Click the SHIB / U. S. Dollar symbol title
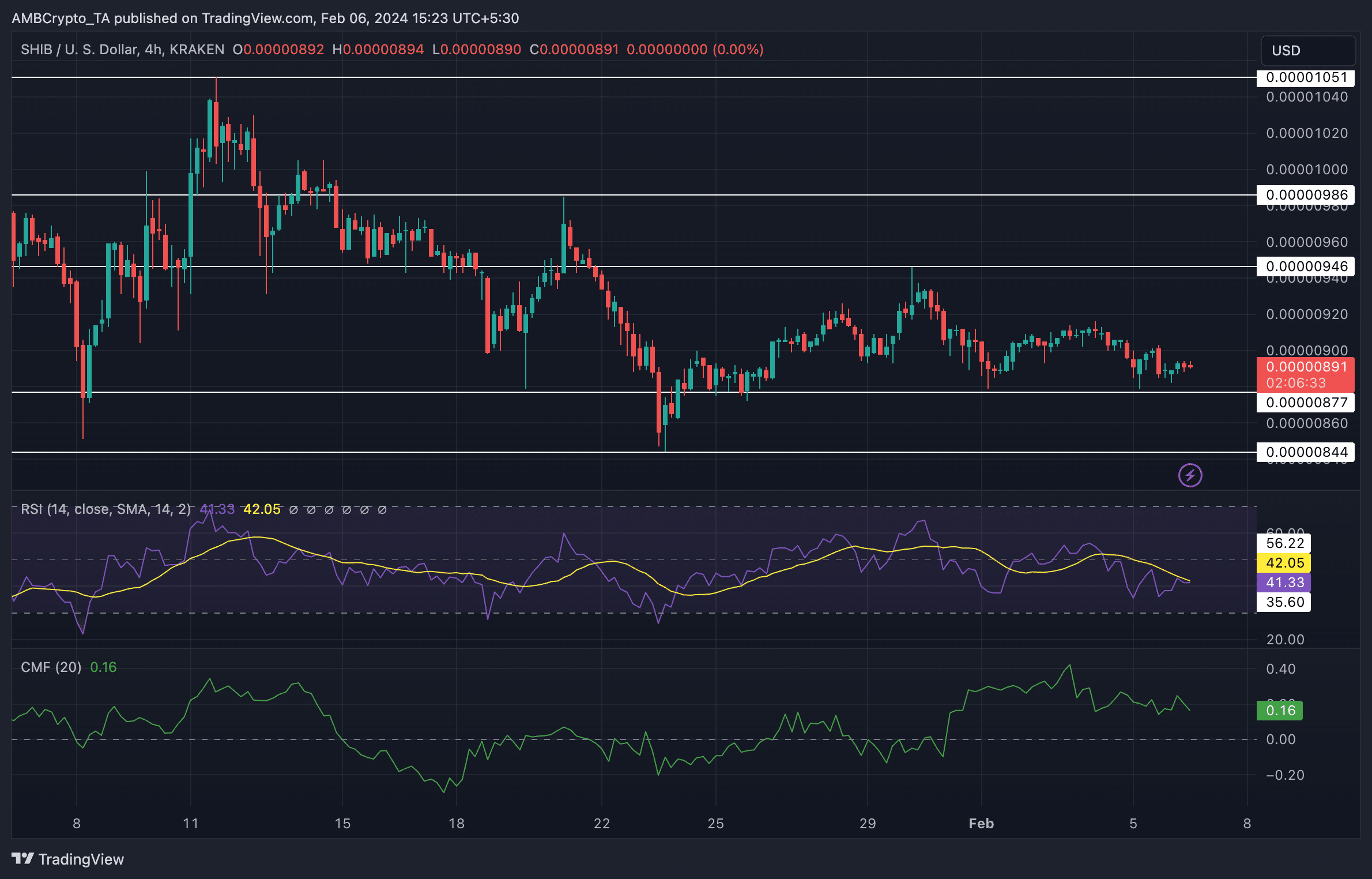 (122, 50)
